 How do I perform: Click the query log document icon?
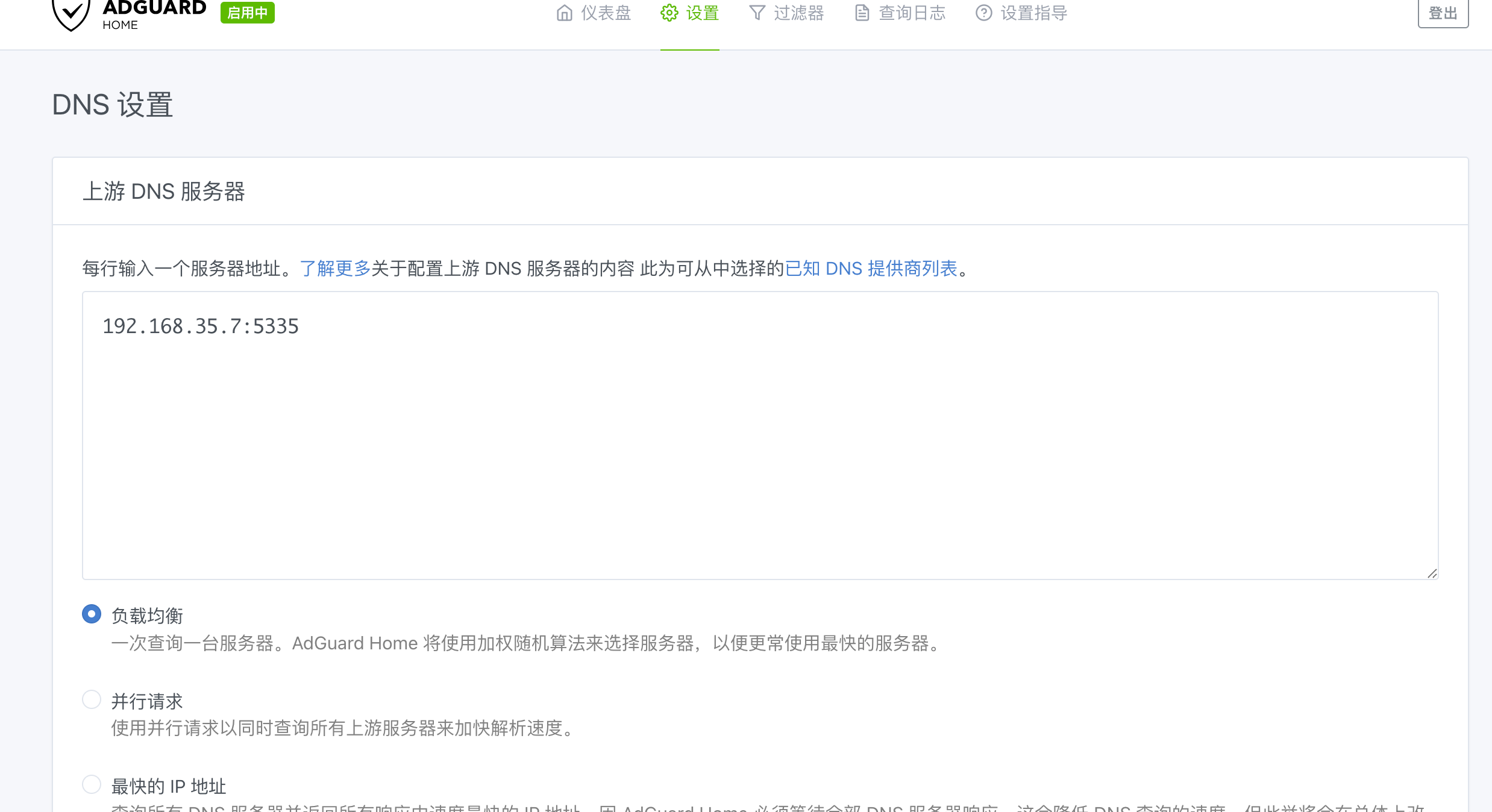[x=860, y=13]
